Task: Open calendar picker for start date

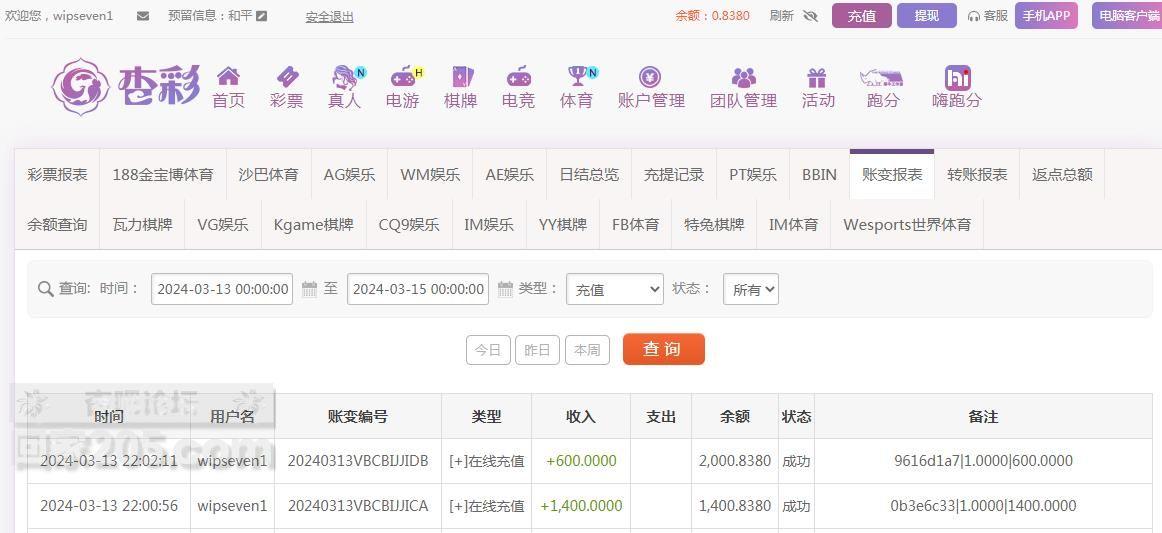Action: click(309, 289)
